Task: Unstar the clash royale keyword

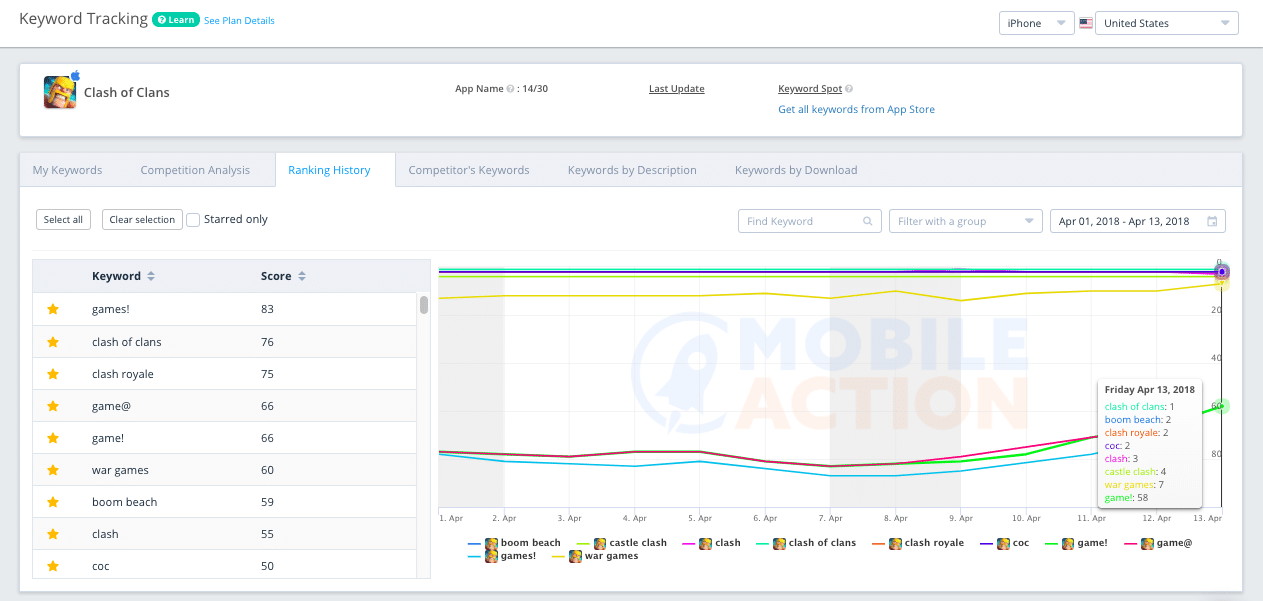Action: click(53, 374)
